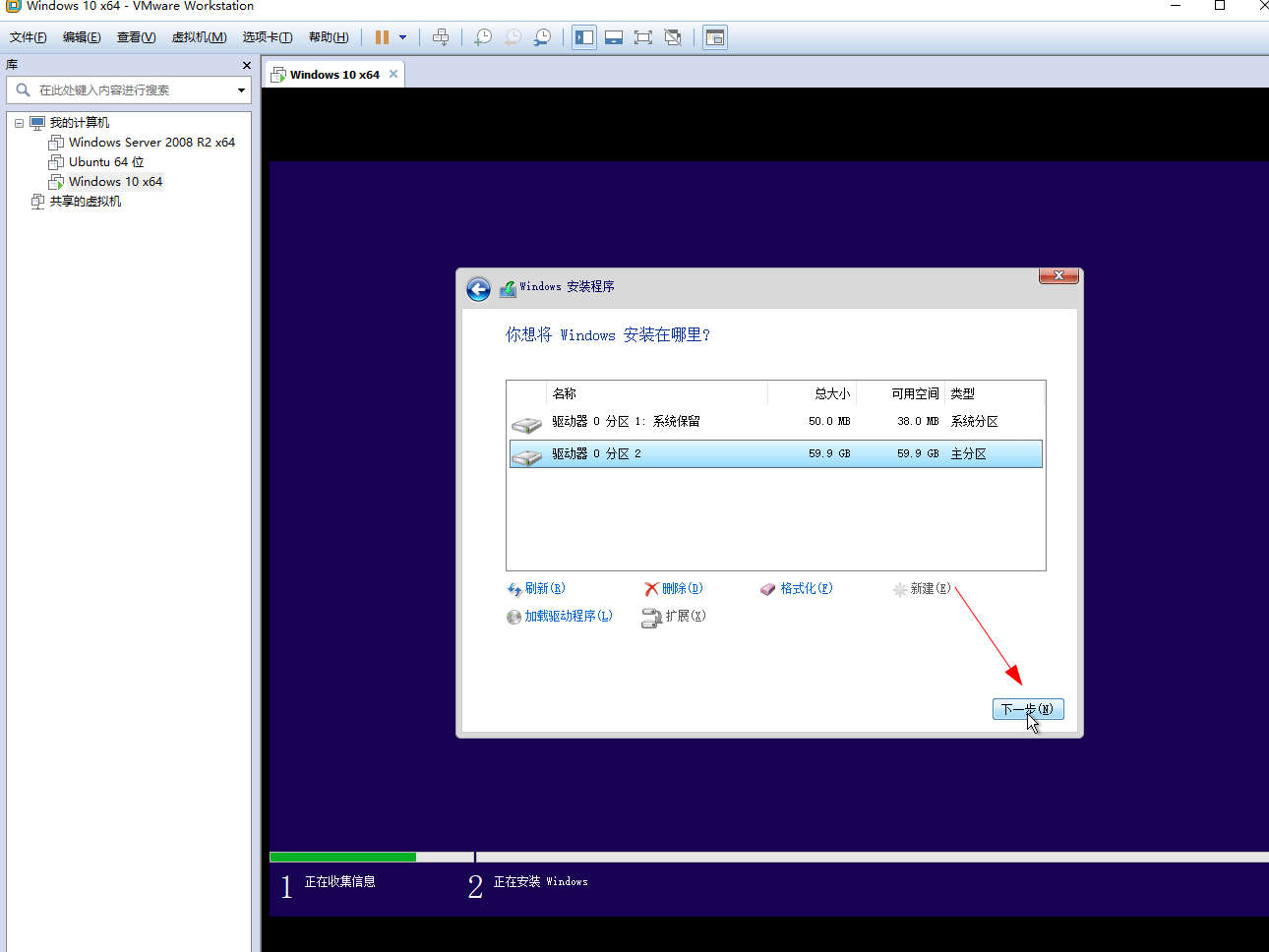Click the send Ctrl+Alt+Del icon
This screenshot has height=952, width=1269.
441,37
